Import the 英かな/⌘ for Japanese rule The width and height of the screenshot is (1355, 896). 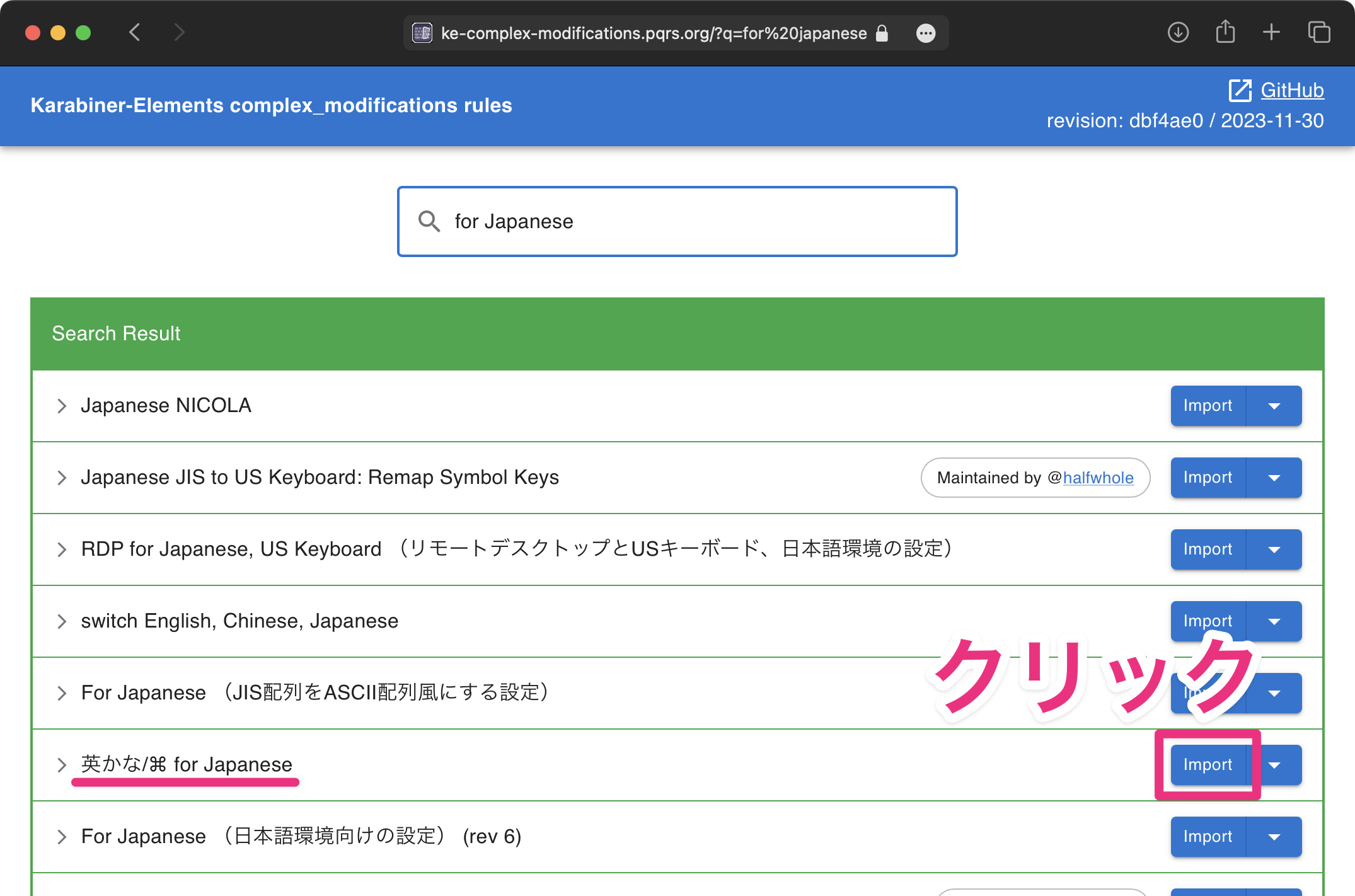coord(1208,765)
